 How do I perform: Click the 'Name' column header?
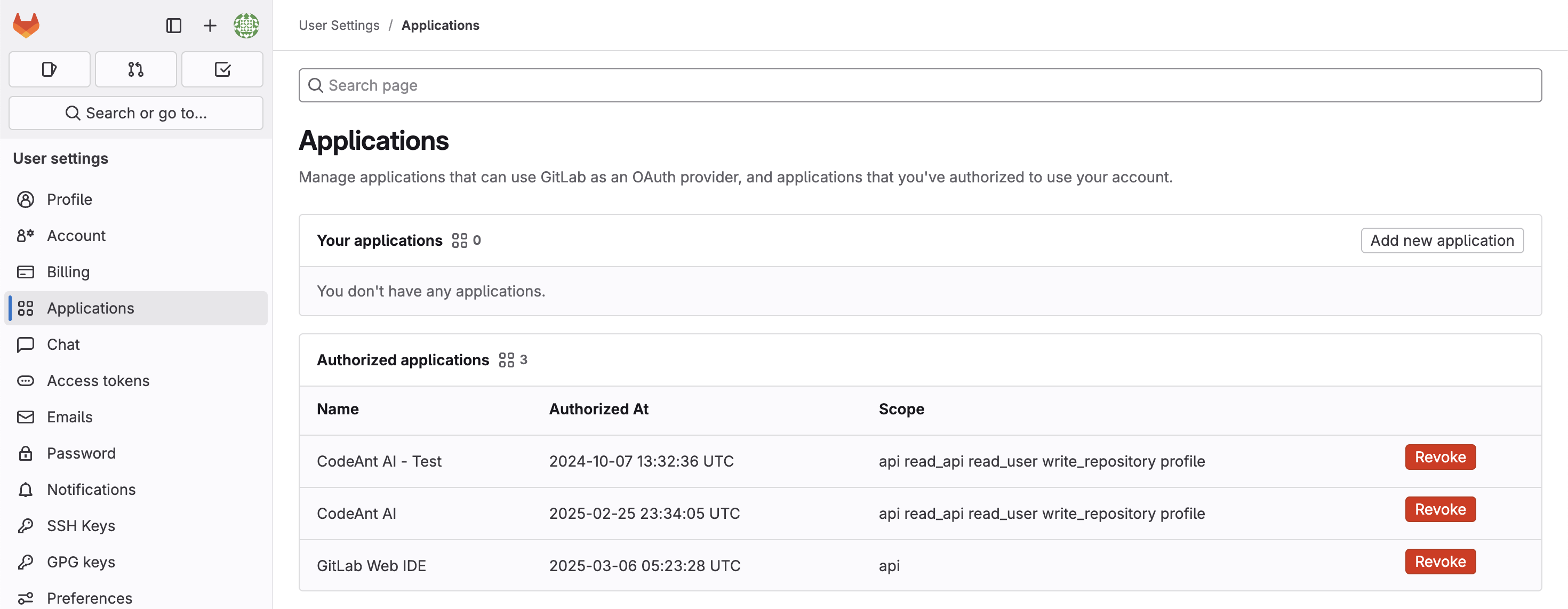tap(338, 410)
